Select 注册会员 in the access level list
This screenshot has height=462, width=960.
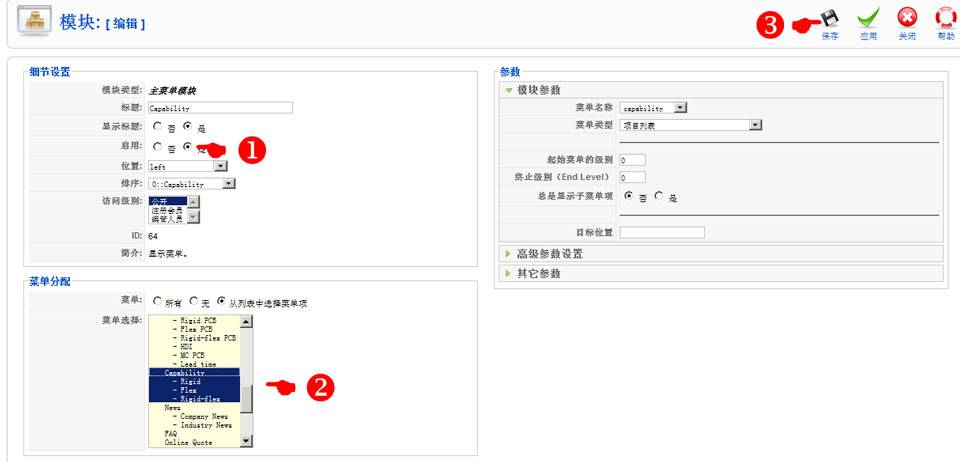pyautogui.click(x=168, y=210)
